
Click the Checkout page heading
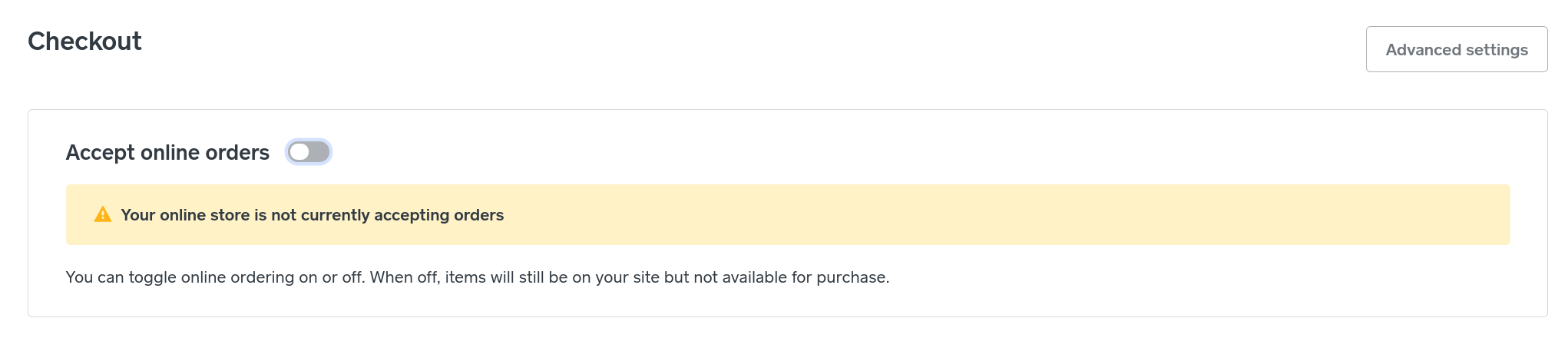(x=84, y=41)
